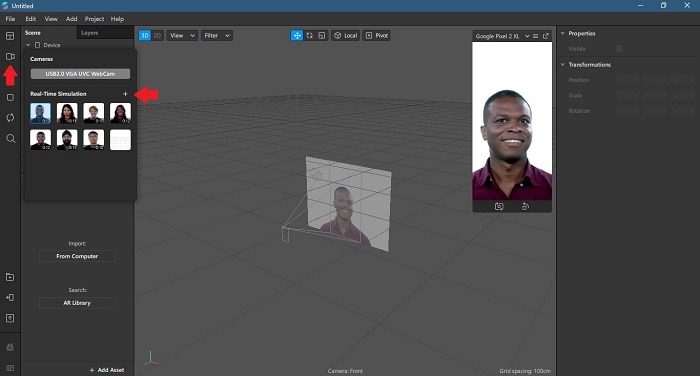Collapse the Device tree item

pos(28,45)
